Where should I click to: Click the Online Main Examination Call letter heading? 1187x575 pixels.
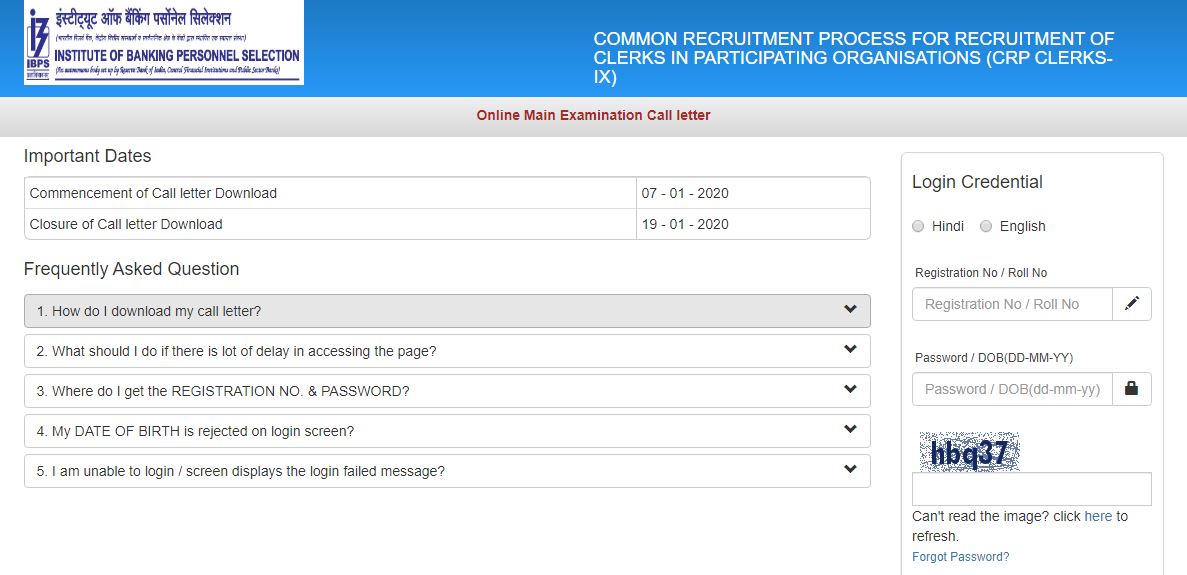tap(593, 115)
